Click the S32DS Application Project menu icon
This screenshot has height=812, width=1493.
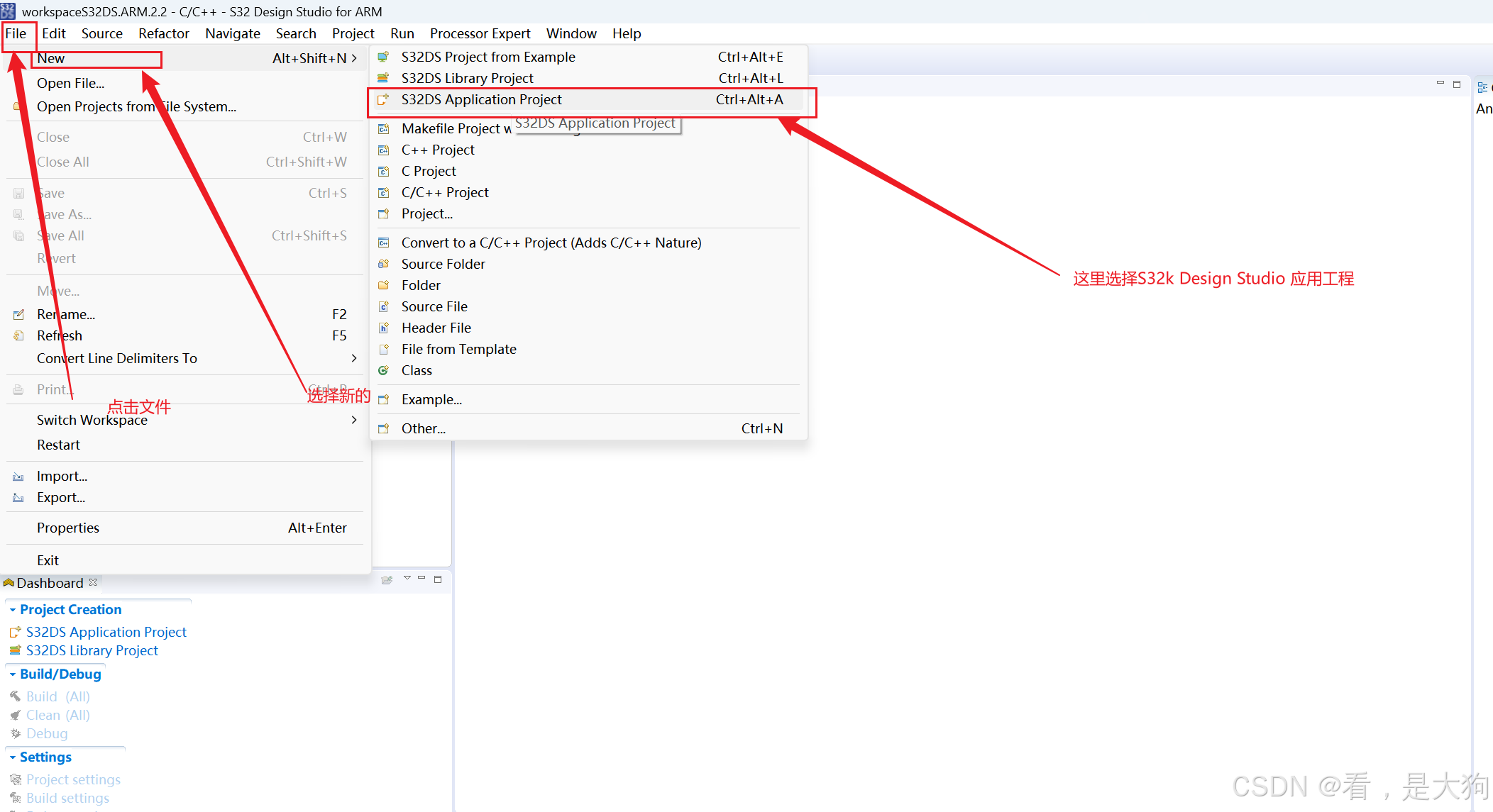(383, 100)
